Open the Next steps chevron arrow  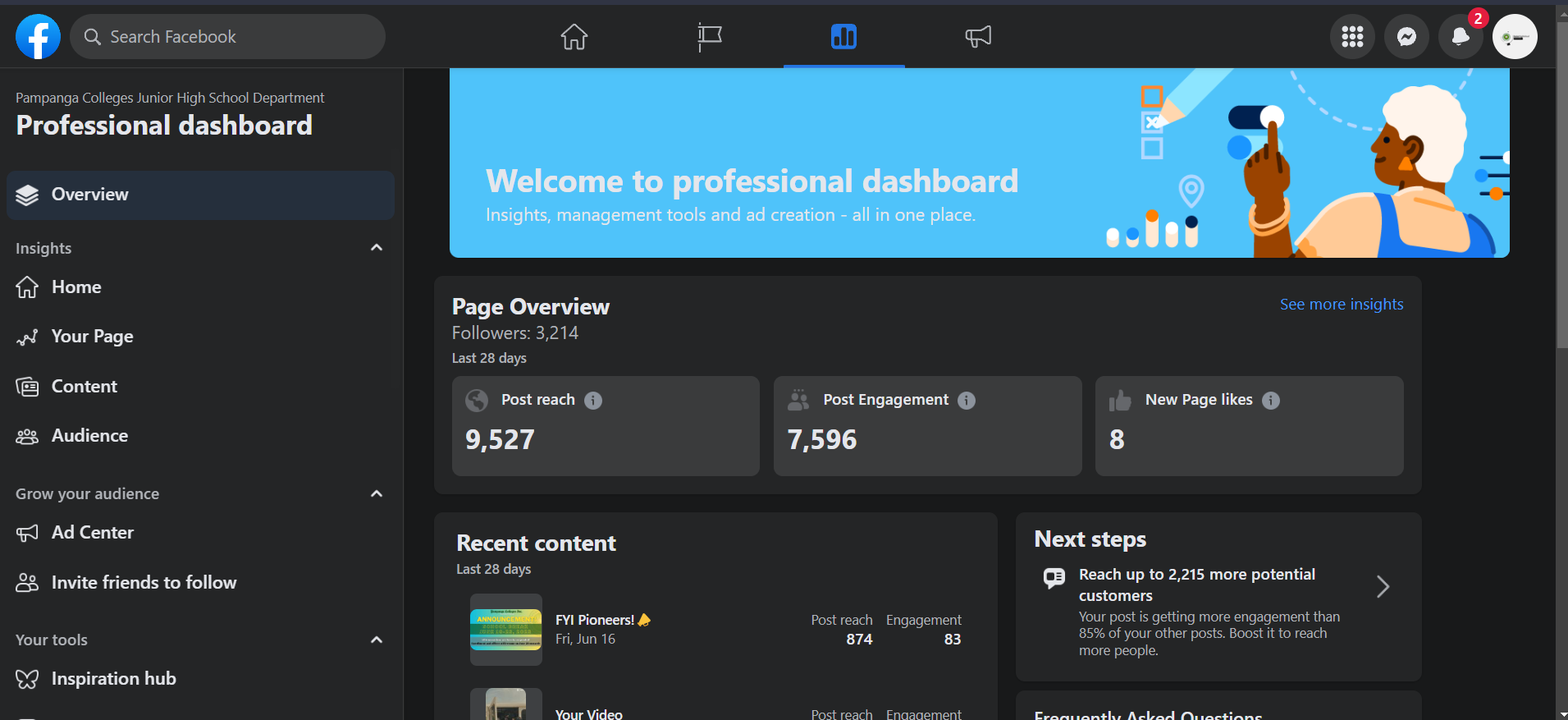(1383, 586)
